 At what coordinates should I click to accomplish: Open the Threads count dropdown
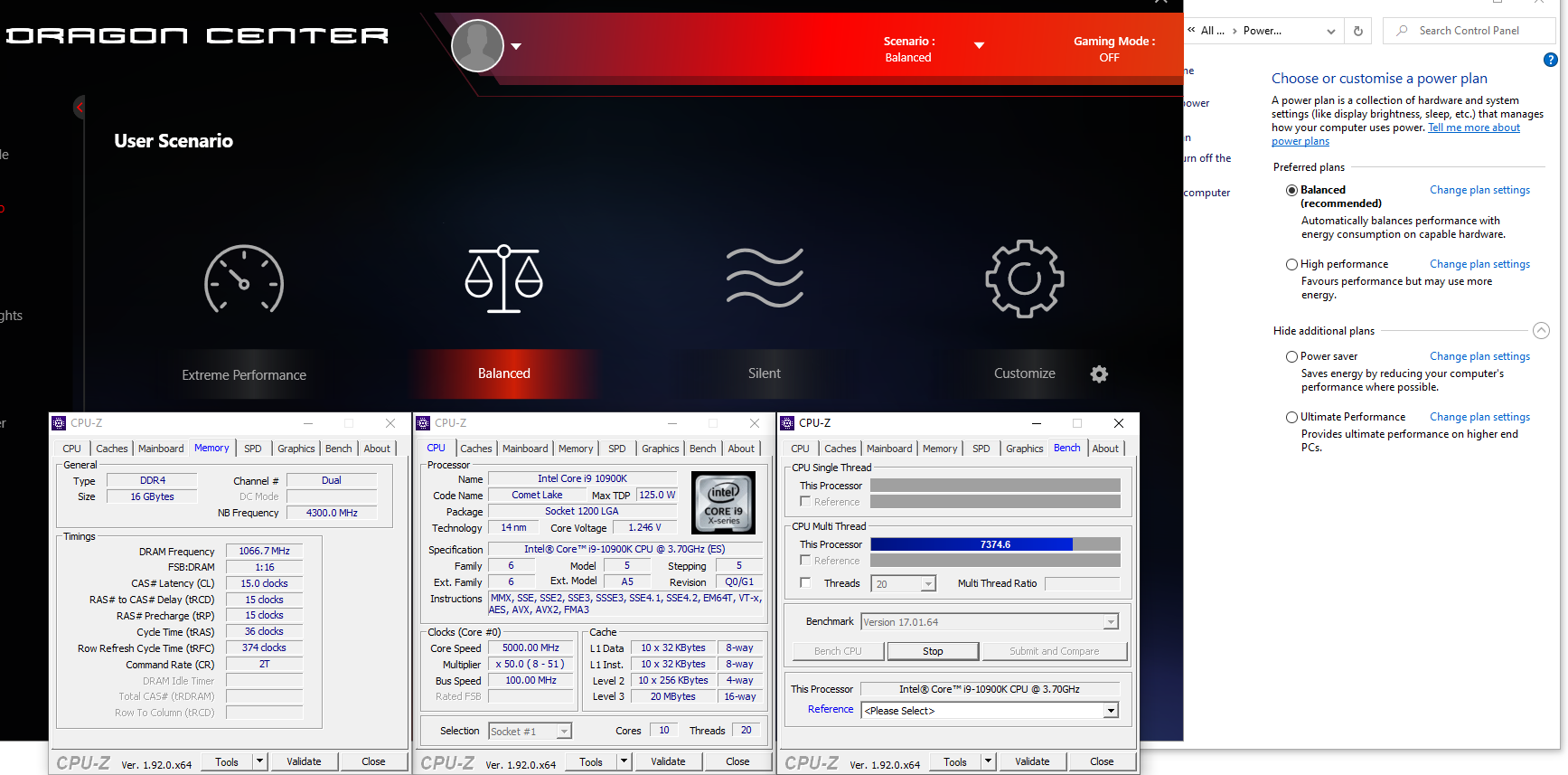(928, 584)
